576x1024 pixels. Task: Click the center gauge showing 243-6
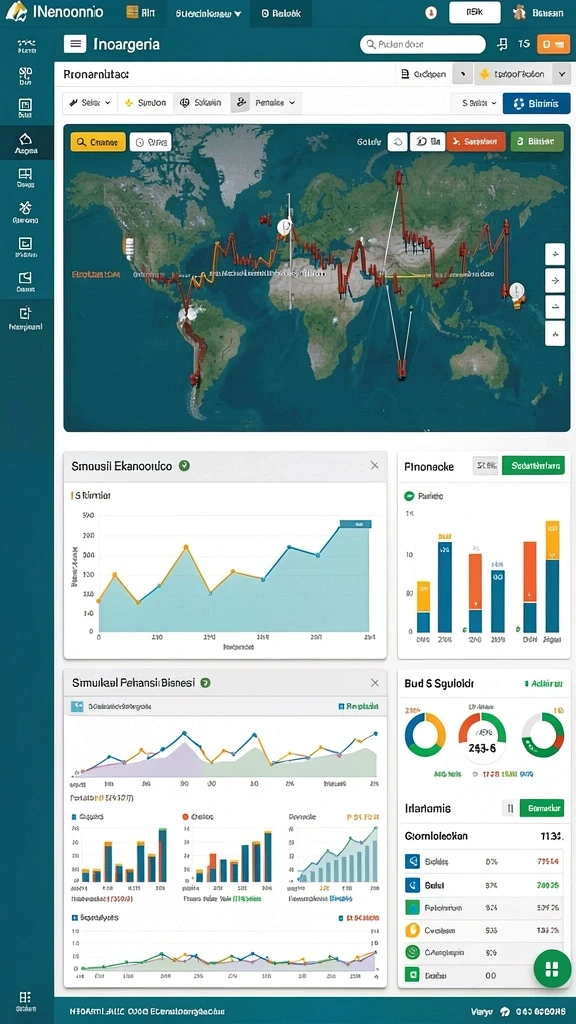[x=482, y=738]
